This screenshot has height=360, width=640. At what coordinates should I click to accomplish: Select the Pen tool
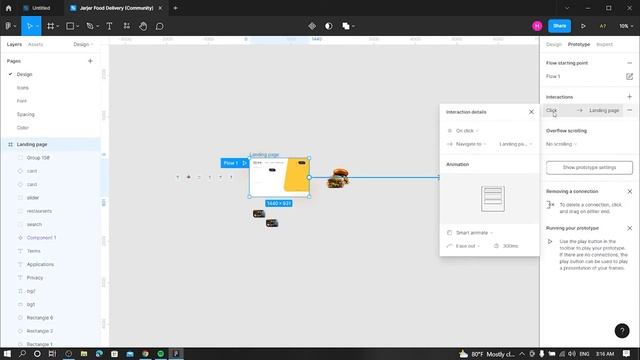point(90,26)
